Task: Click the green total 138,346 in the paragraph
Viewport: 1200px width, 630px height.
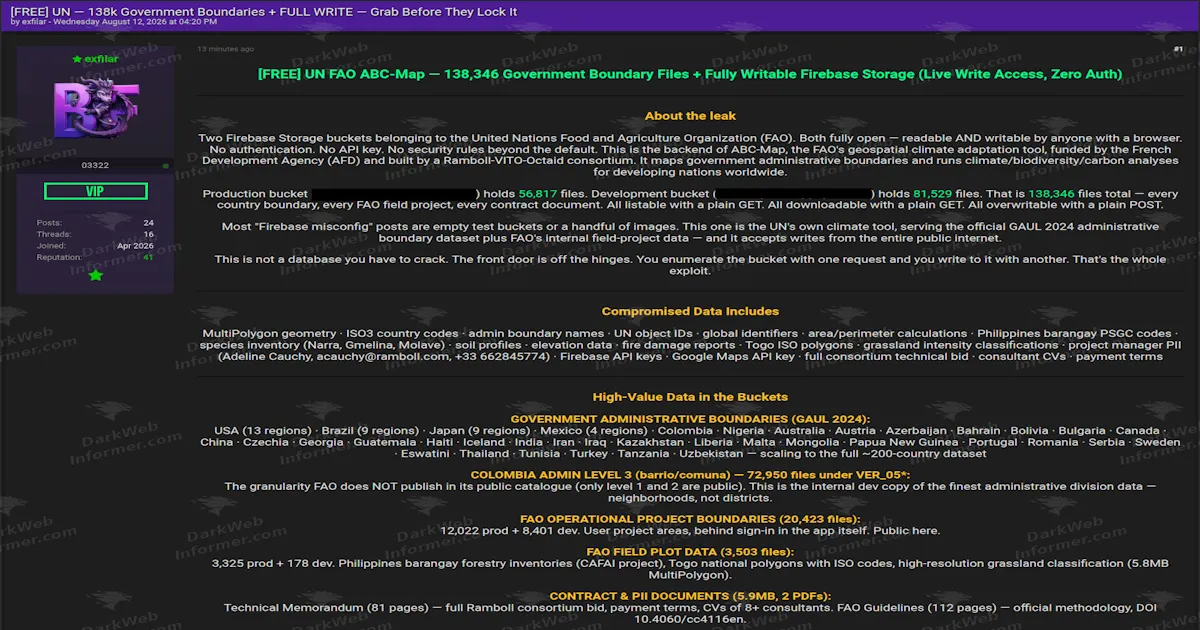Action: click(x=1052, y=193)
